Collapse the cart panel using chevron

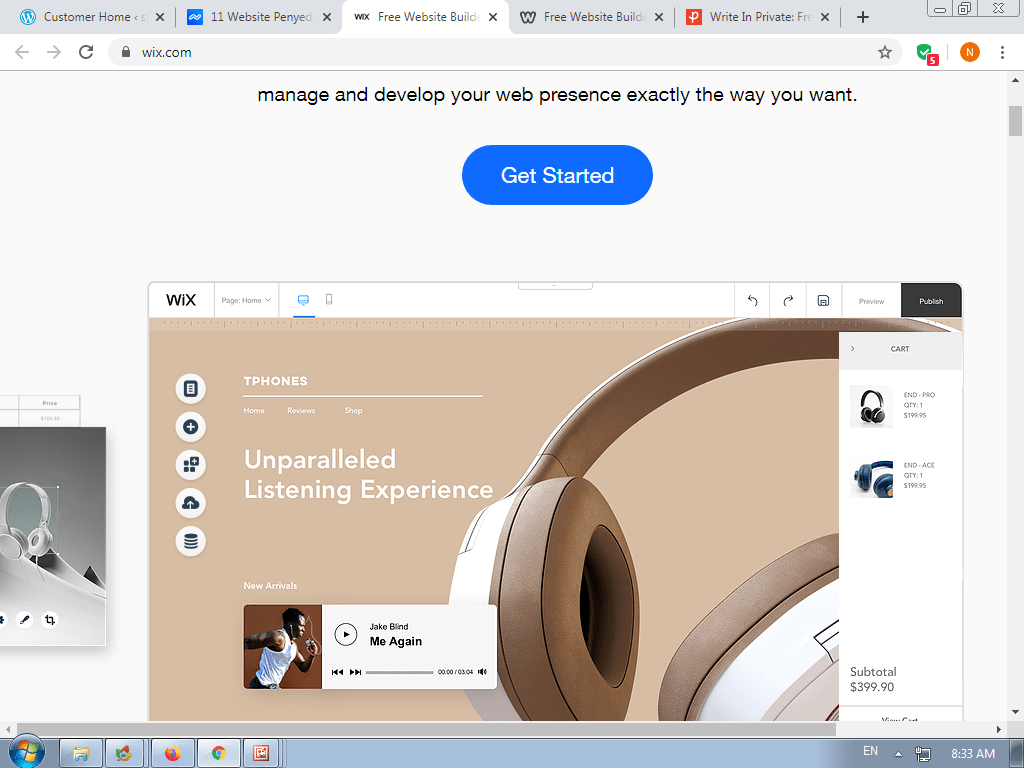(853, 349)
